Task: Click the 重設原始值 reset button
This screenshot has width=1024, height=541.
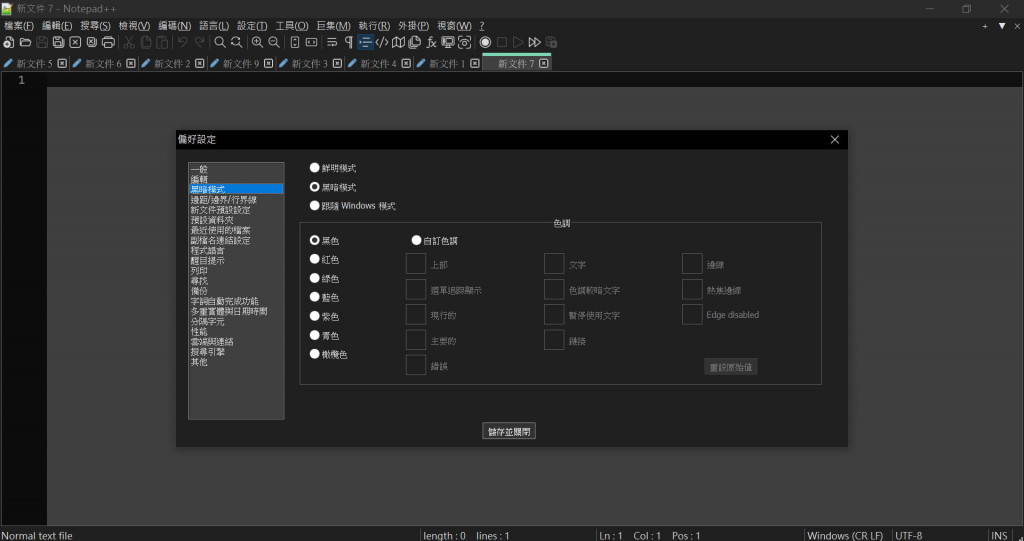Action: tap(731, 367)
